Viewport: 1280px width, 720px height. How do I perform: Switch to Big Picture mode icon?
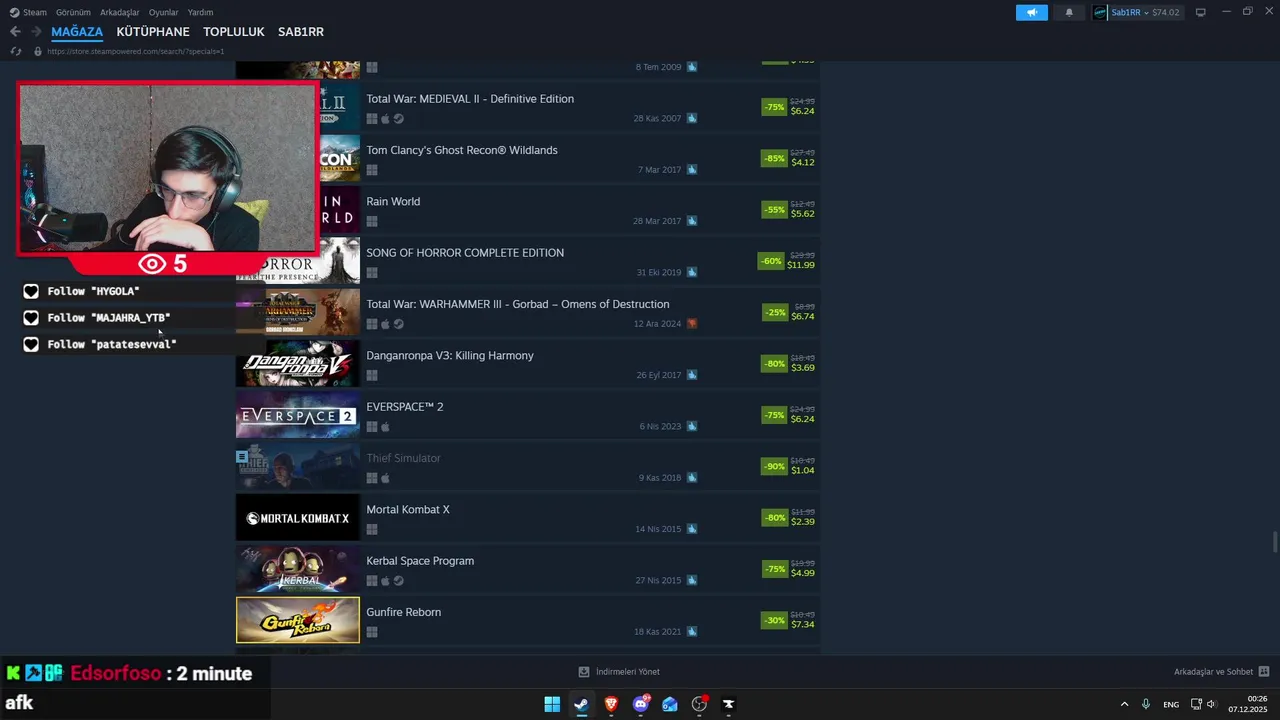(x=1201, y=12)
